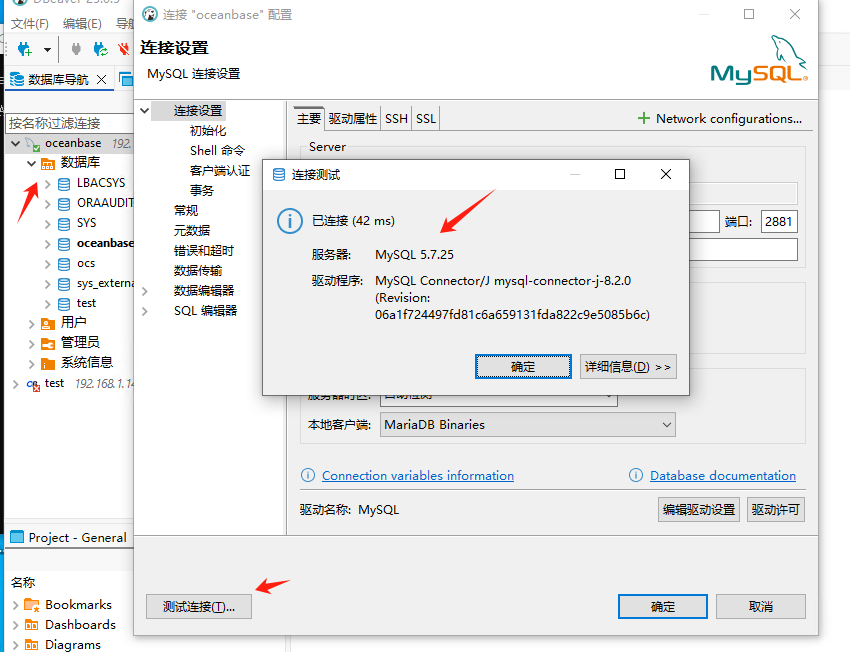Open the new connection dropdown arrow
Viewport: 850px width, 652px height.
pyautogui.click(x=48, y=50)
